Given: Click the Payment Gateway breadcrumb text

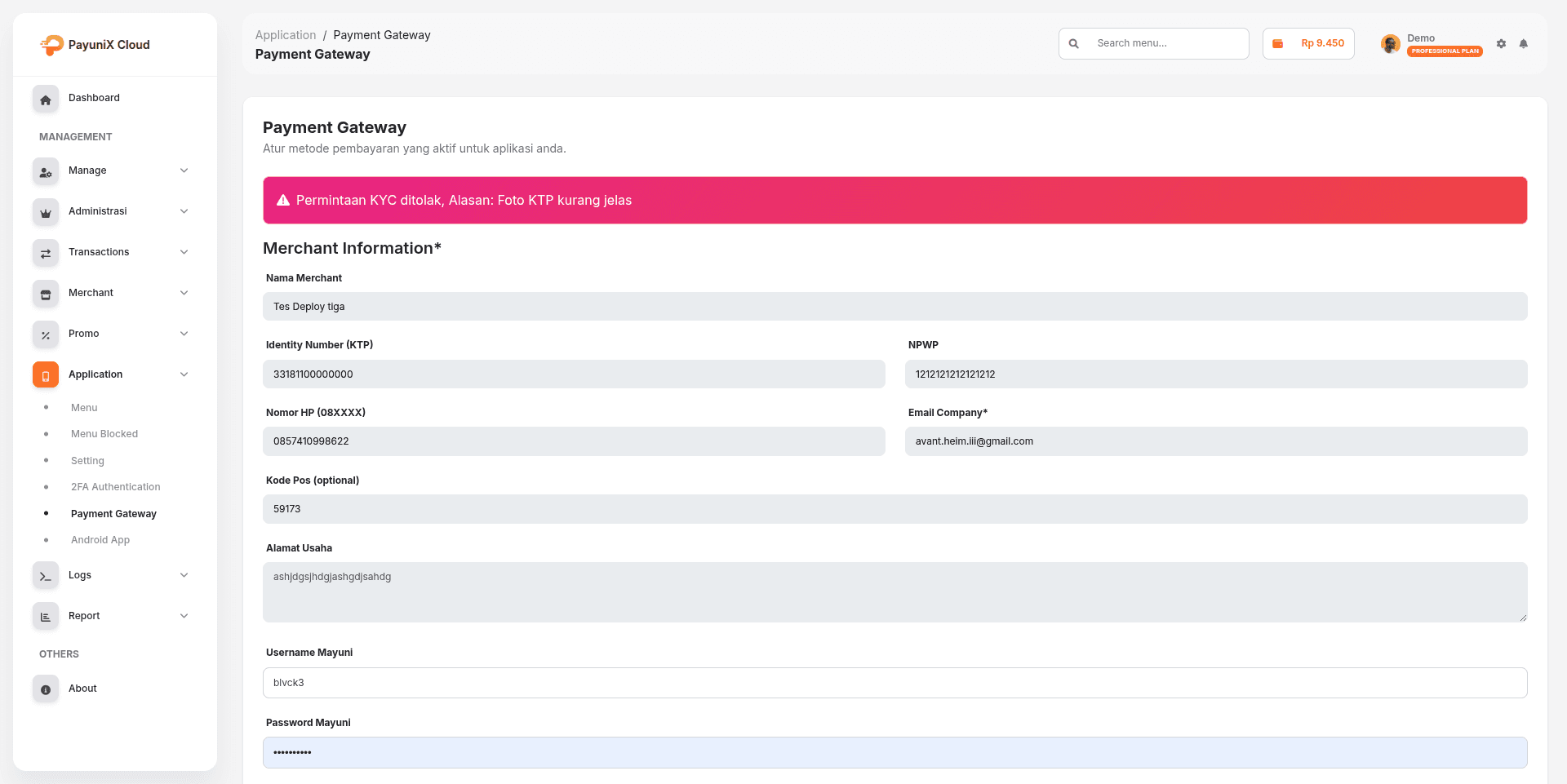Looking at the screenshot, I should coord(382,35).
